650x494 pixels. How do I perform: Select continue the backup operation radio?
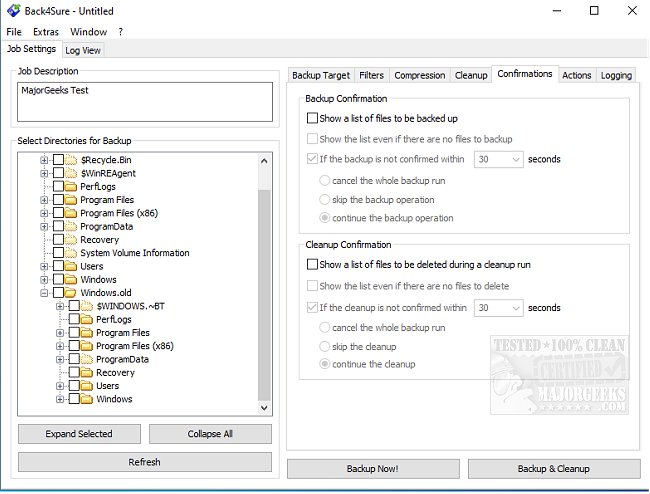click(325, 218)
